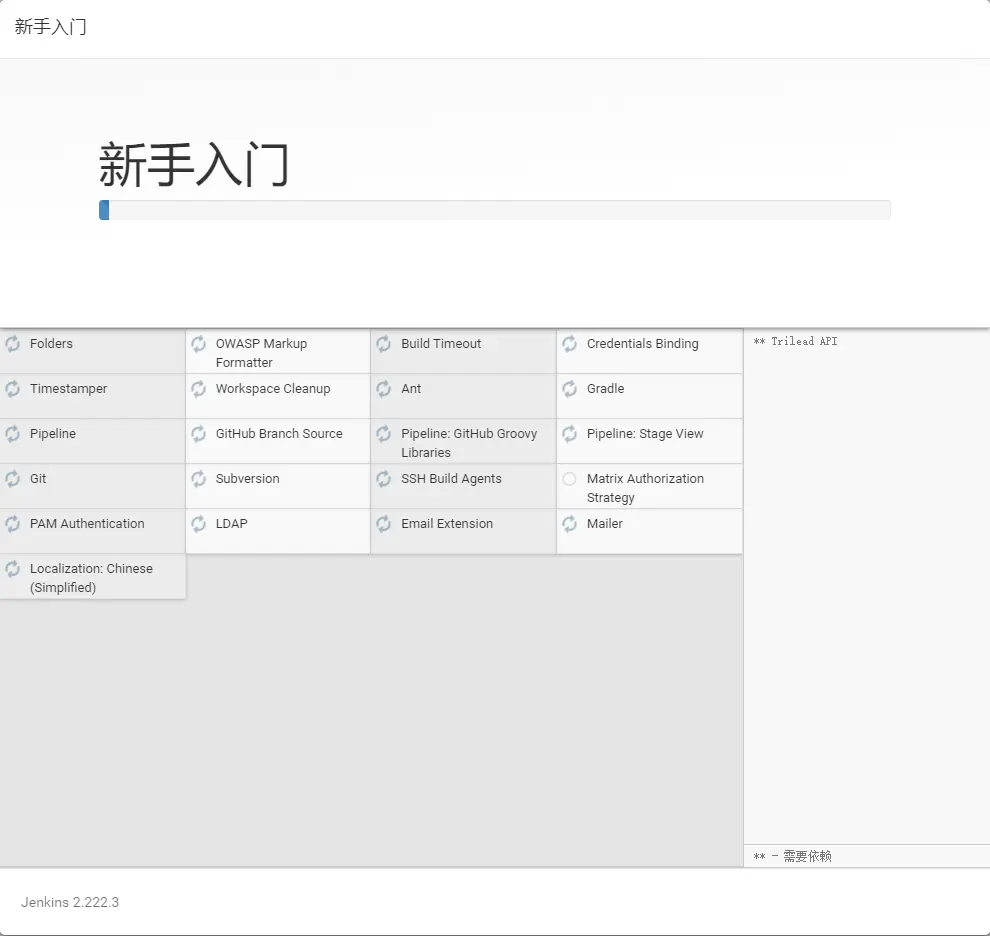Click the installation progress bar
The width and height of the screenshot is (990, 936).
coord(495,210)
